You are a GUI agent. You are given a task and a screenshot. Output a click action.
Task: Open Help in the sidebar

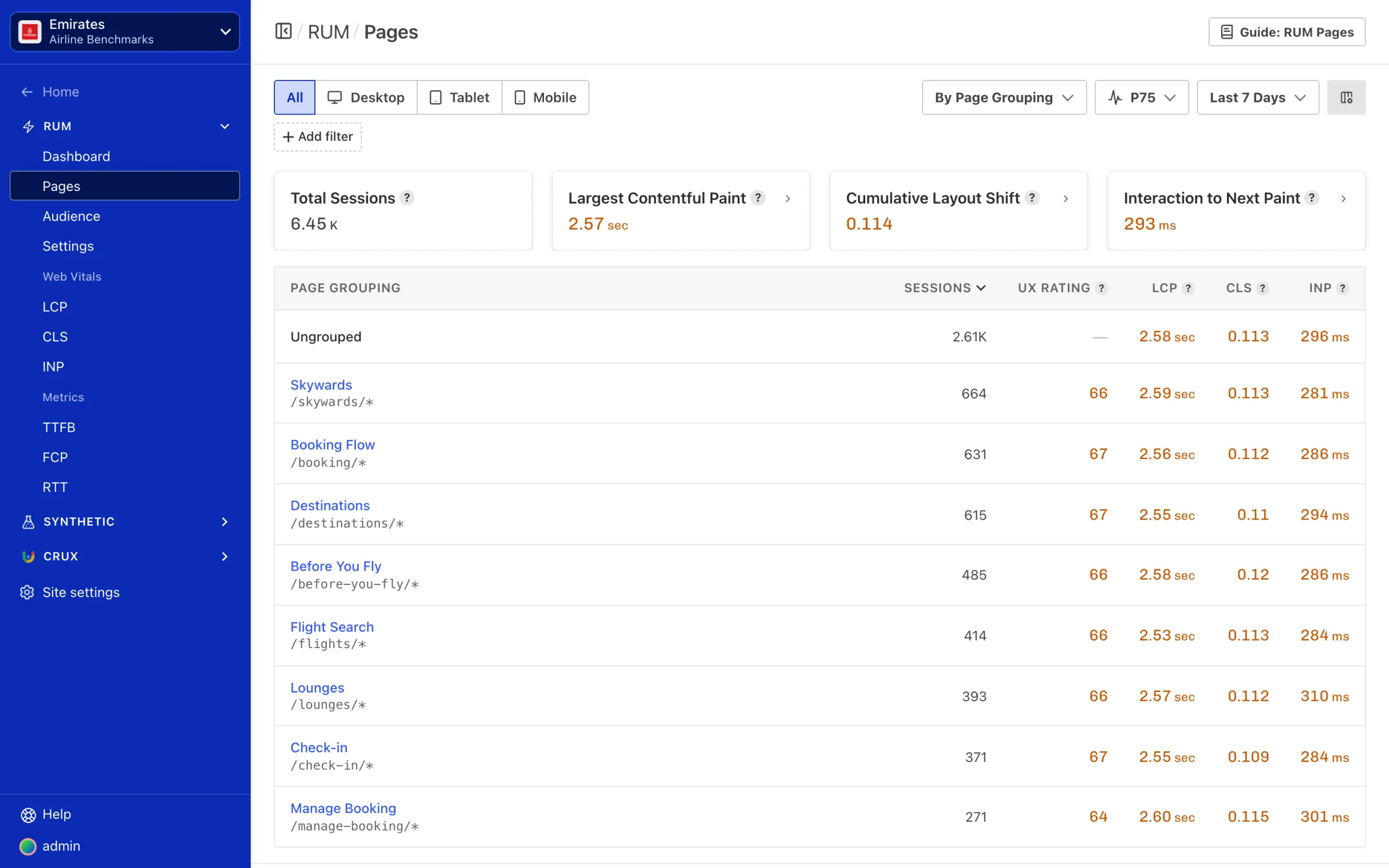click(x=46, y=814)
